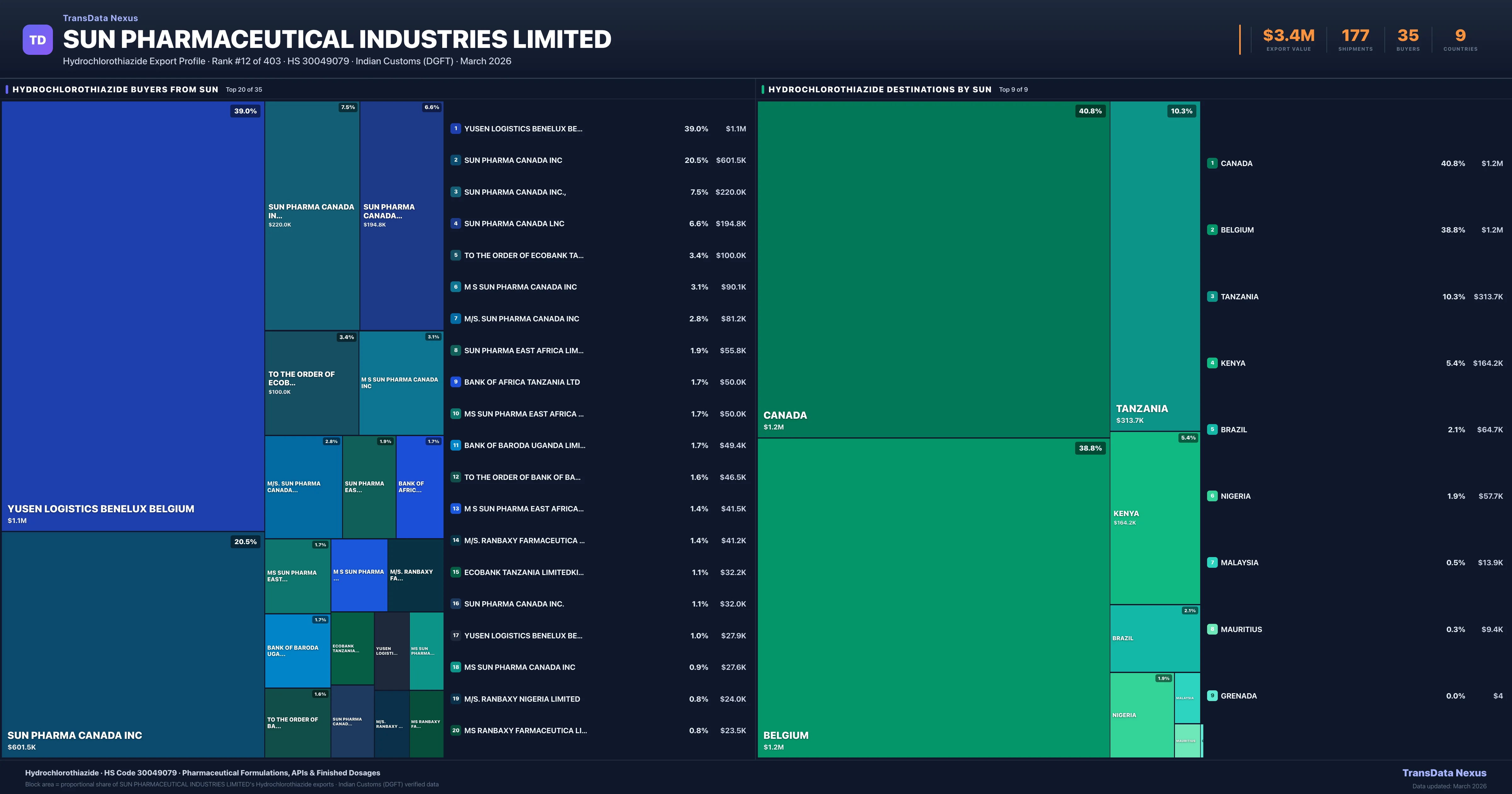Click the 39.0% percentage tag on YUSEN block
This screenshot has width=1512, height=794.
(x=245, y=110)
